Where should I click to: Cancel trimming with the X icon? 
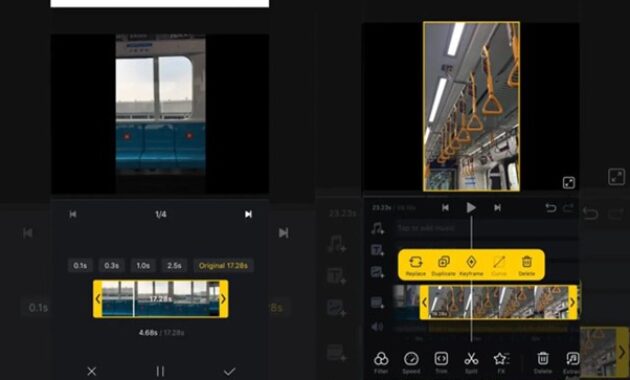tap(92, 371)
